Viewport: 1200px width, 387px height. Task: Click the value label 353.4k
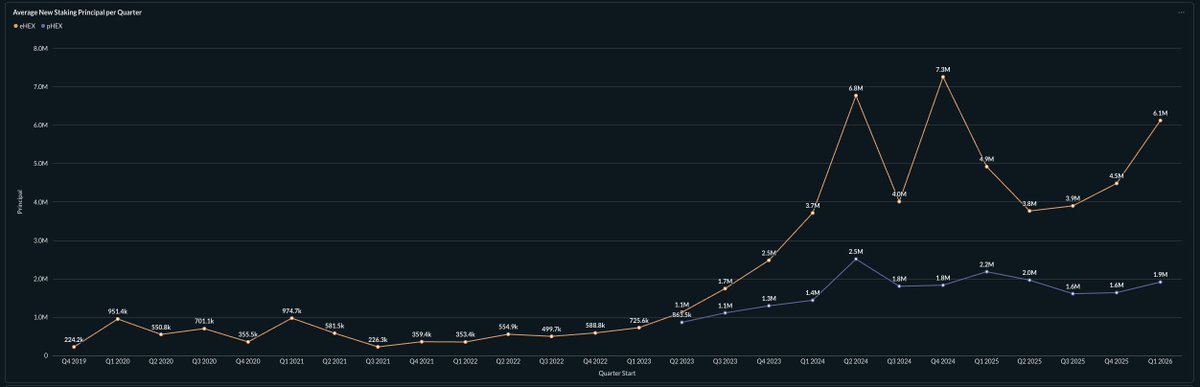click(465, 334)
